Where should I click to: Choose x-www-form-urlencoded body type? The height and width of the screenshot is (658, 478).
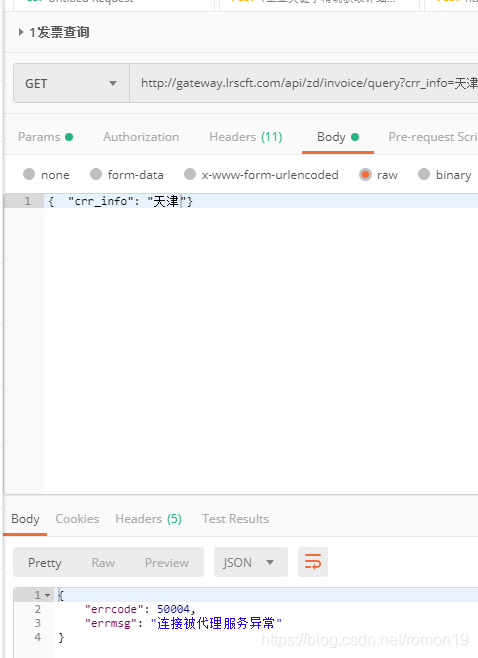(190, 174)
